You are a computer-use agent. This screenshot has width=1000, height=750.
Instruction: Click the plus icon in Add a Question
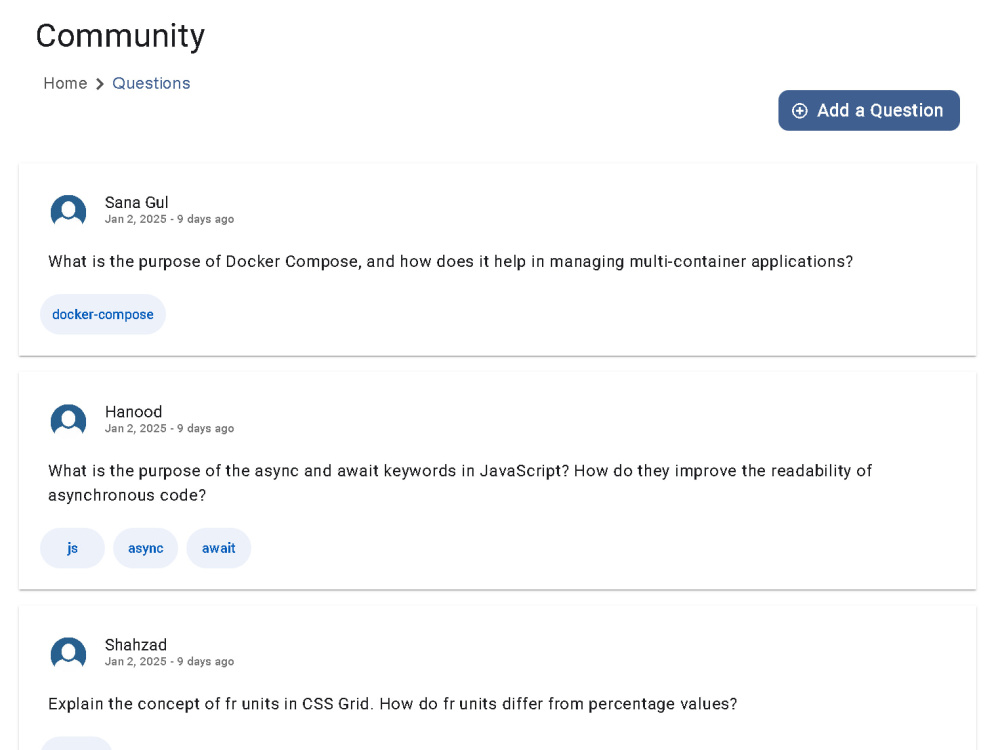click(x=799, y=111)
